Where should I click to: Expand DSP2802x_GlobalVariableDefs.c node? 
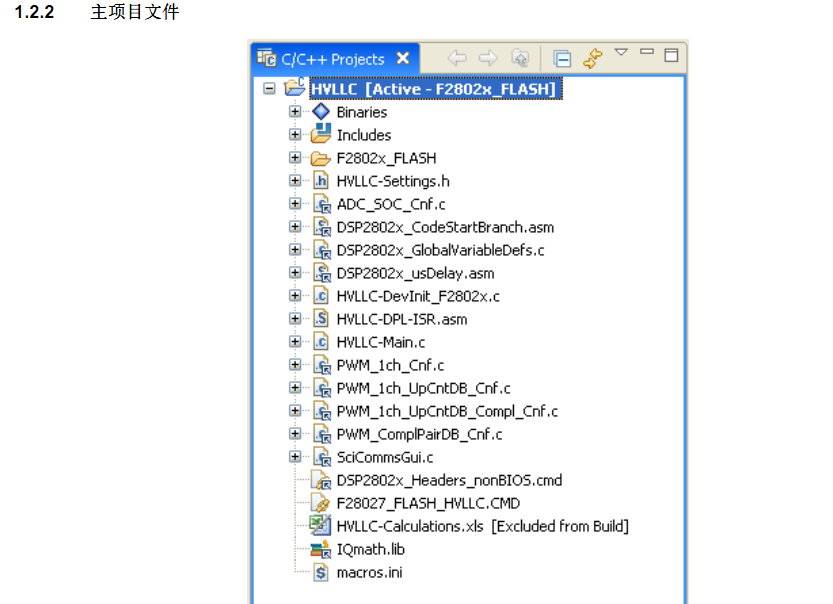(x=295, y=249)
